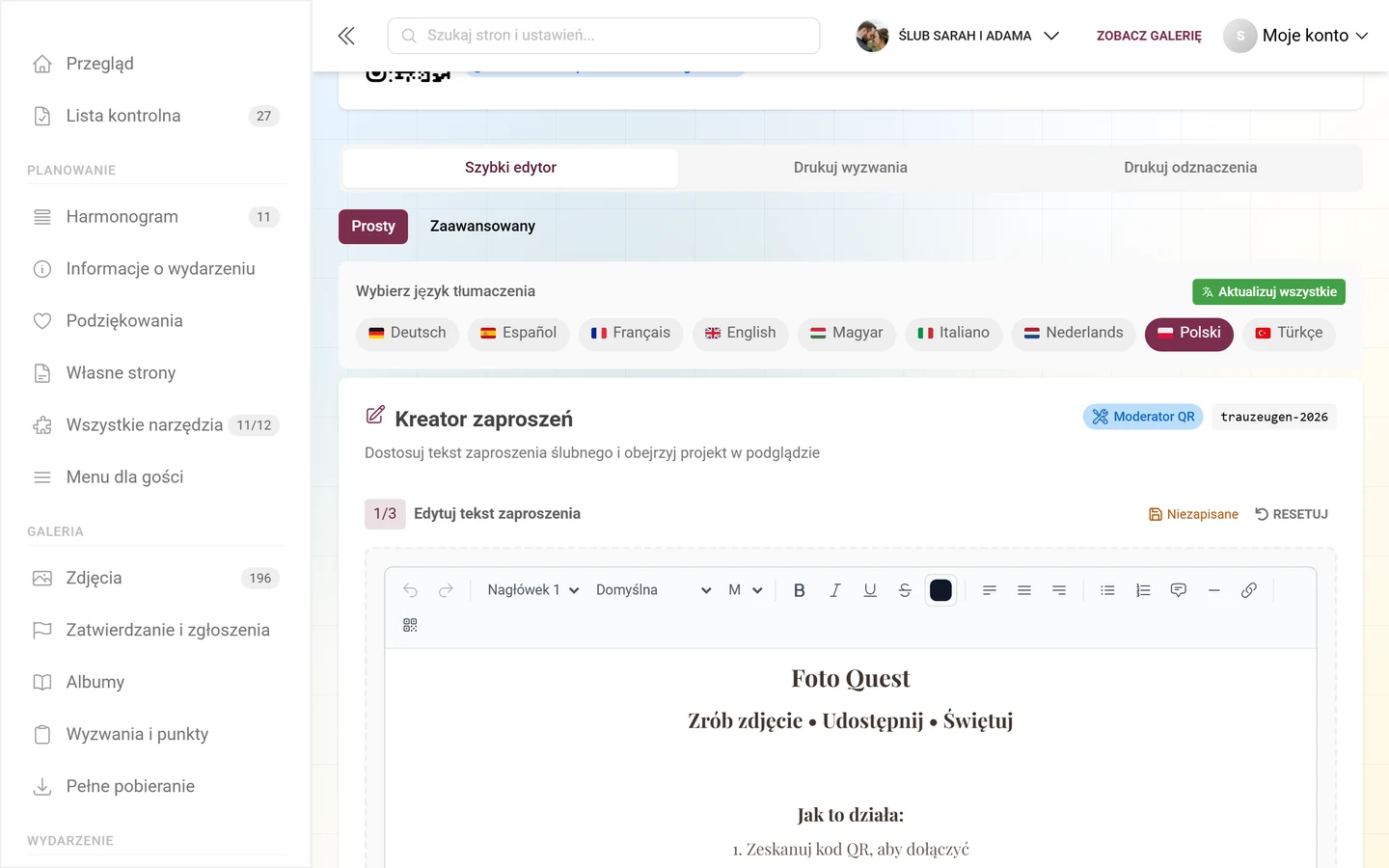Toggle bold formatting
The width and height of the screenshot is (1389, 868).
click(799, 590)
